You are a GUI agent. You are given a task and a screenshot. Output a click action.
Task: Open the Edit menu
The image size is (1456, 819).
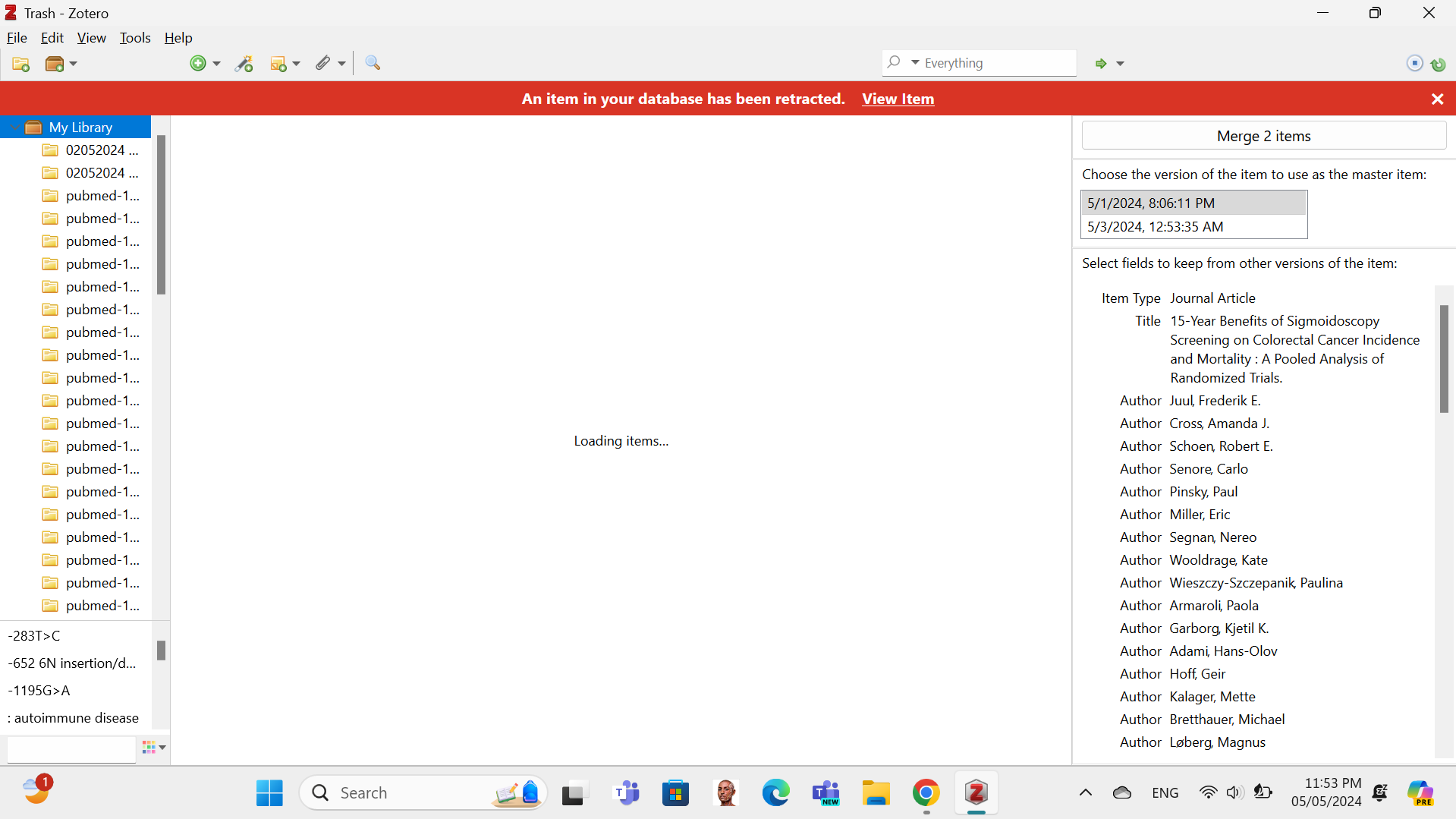tap(52, 37)
